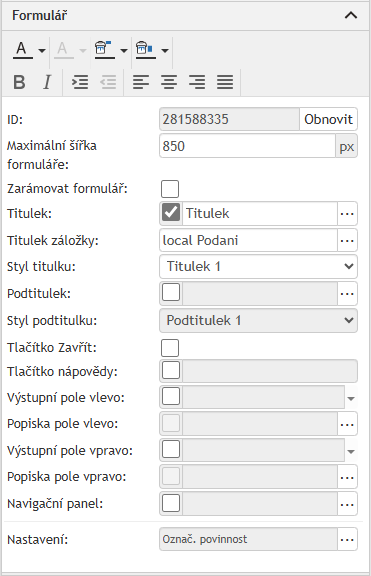Open the Navigační panel ellipsis button

tap(347, 504)
